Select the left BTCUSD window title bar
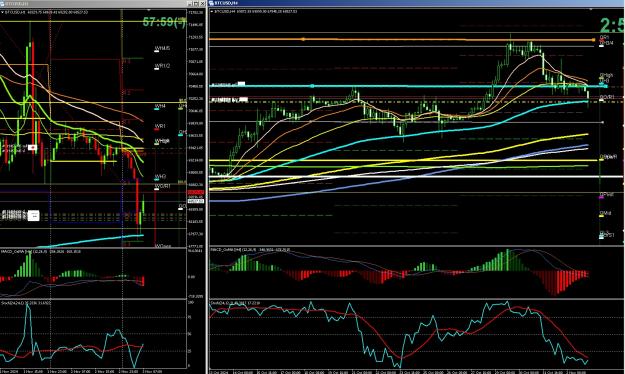The height and width of the screenshot is (374, 625). (x=102, y=3)
